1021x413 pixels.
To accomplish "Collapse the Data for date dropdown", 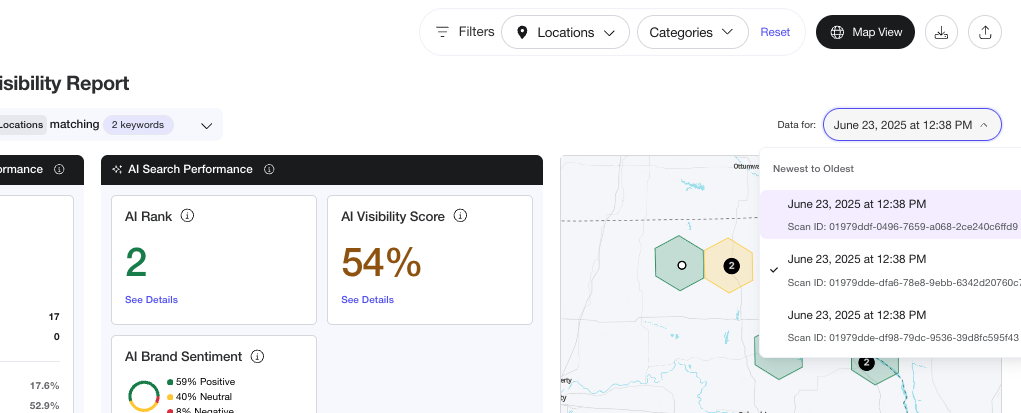I will (911, 125).
